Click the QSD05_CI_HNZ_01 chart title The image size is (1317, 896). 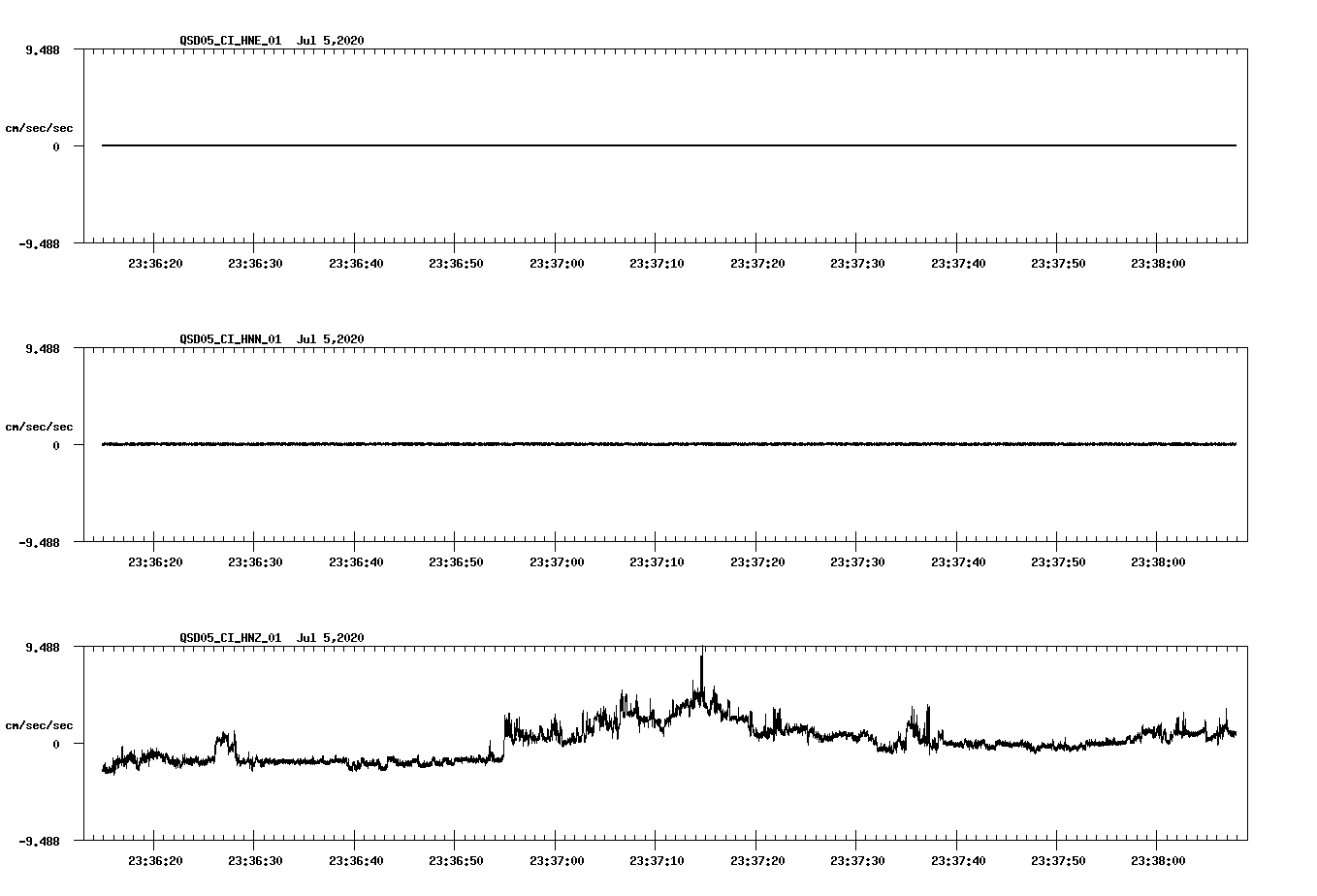[x=272, y=638]
